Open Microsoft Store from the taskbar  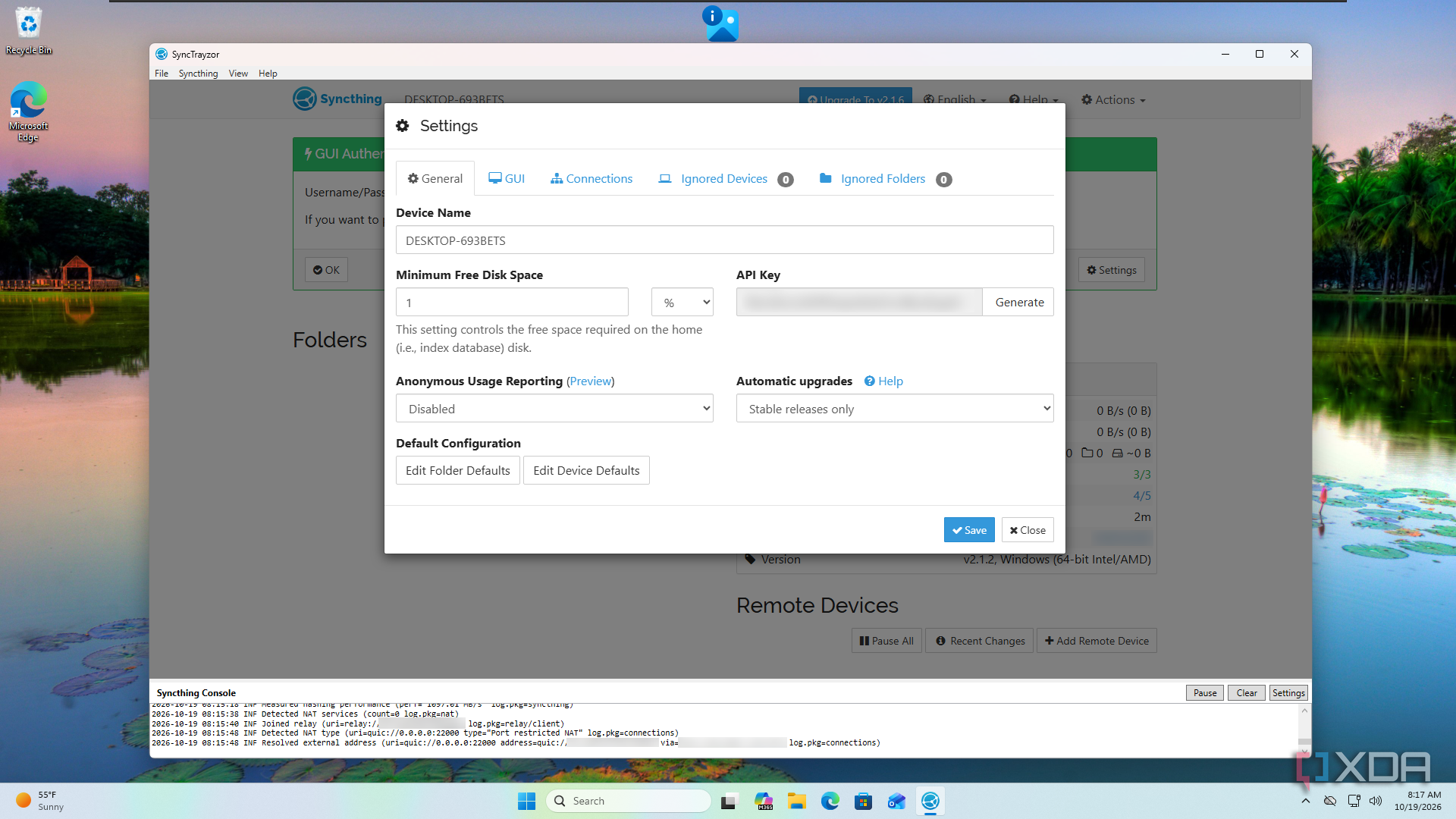click(863, 801)
